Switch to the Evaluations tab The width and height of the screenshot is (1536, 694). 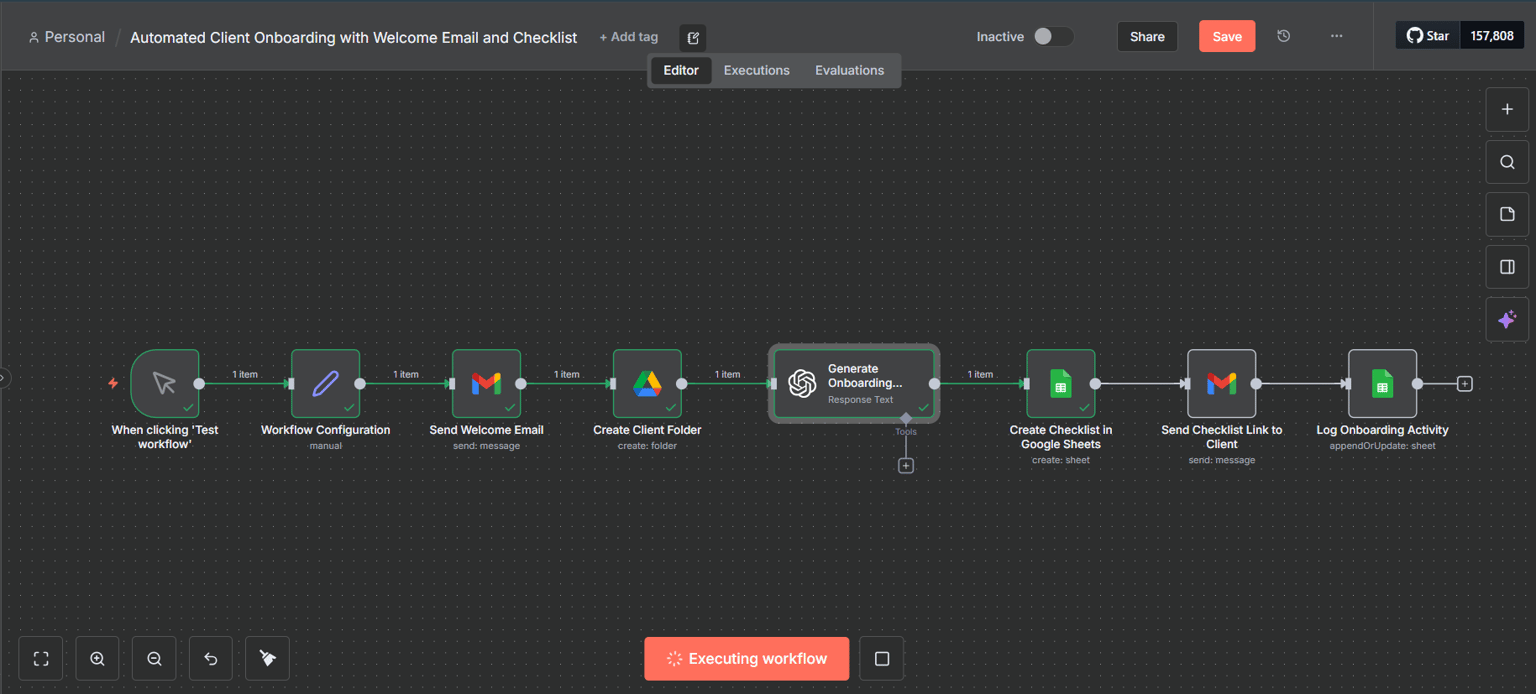point(850,70)
